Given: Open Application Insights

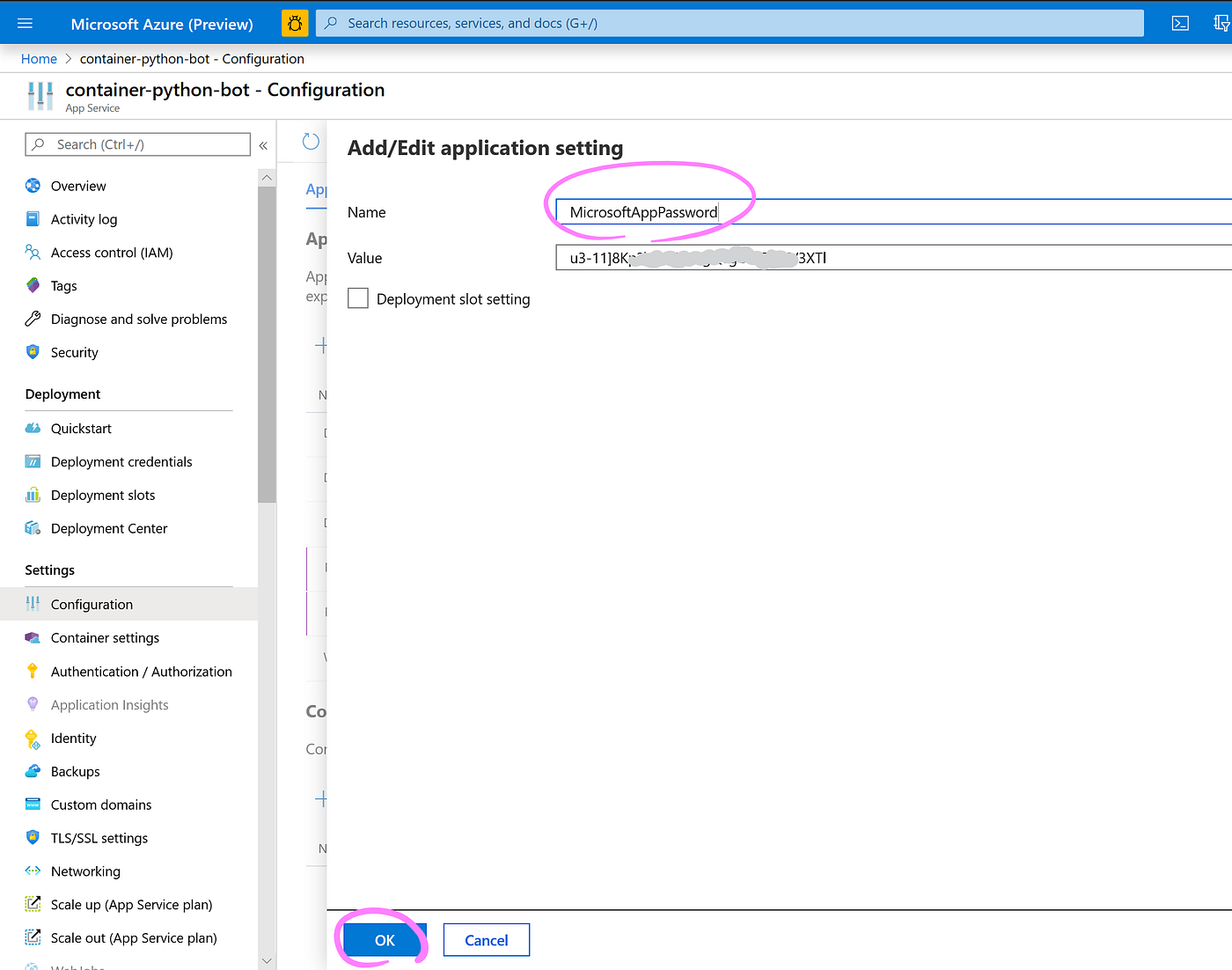Looking at the screenshot, I should [110, 704].
